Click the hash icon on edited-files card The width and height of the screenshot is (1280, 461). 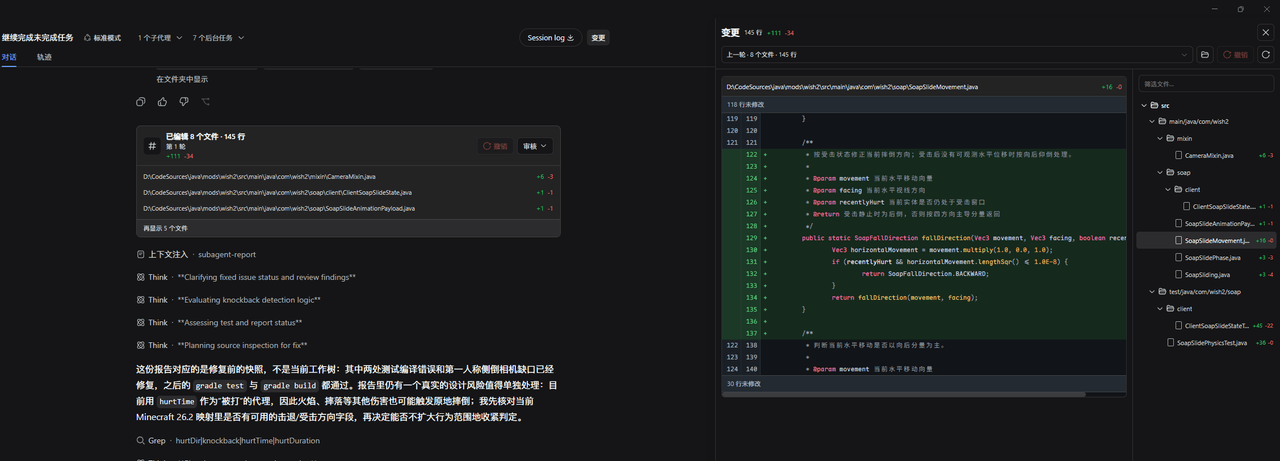152,146
